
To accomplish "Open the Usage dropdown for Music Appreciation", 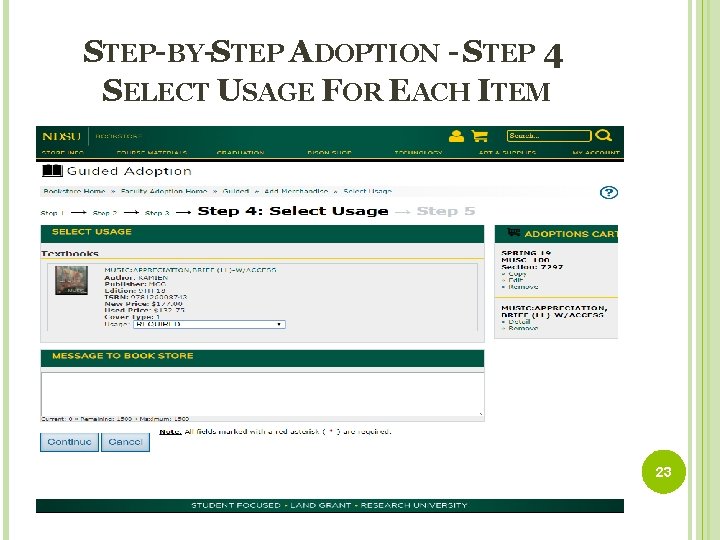I will click(209, 324).
